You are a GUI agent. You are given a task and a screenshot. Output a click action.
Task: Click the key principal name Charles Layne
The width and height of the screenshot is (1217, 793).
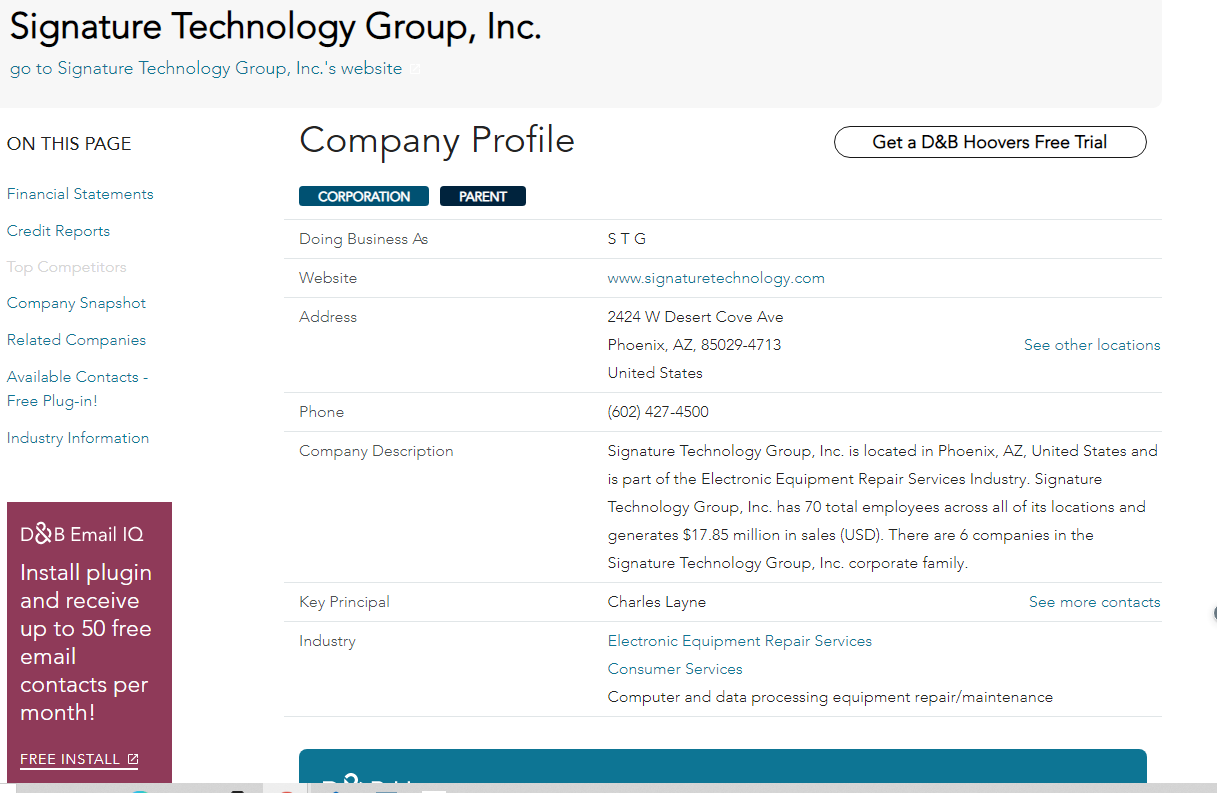tap(657, 602)
